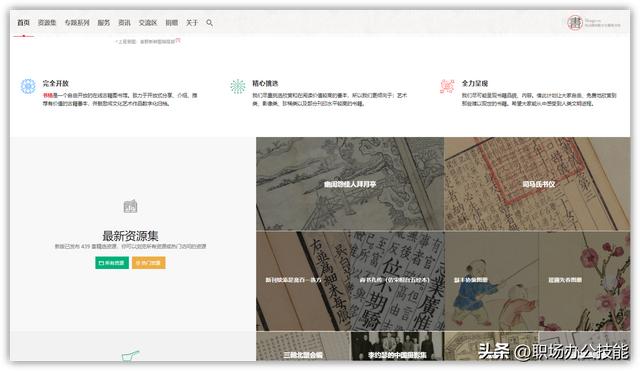Open the 李约瑟的中国摄影集 photo thumbnail
640x371 pixels.
[397, 346]
